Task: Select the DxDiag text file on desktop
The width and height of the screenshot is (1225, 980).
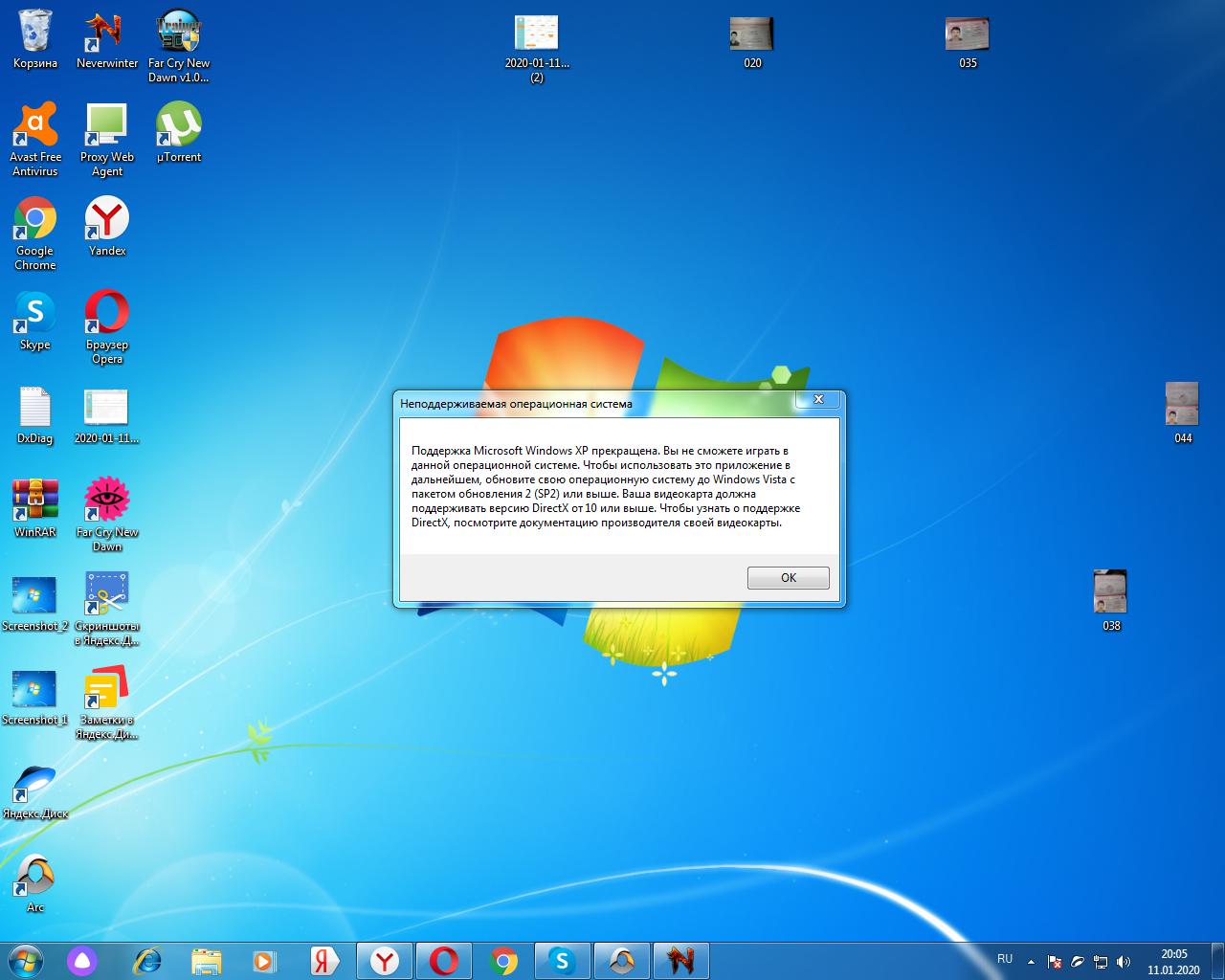Action: pos(35,414)
